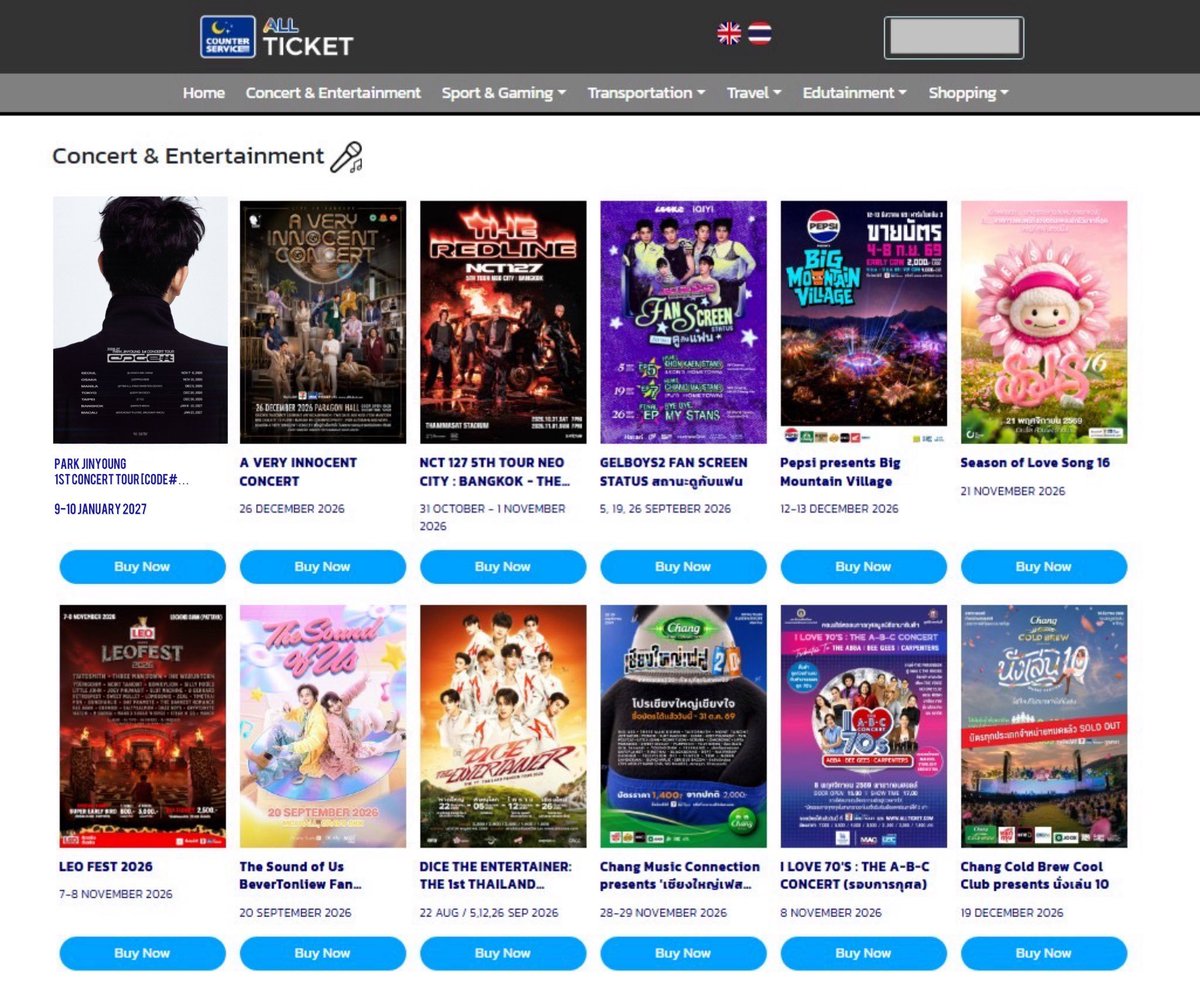Open the Pepsi presents Big Mountain Village title
This screenshot has width=1200, height=988.
coord(840,472)
